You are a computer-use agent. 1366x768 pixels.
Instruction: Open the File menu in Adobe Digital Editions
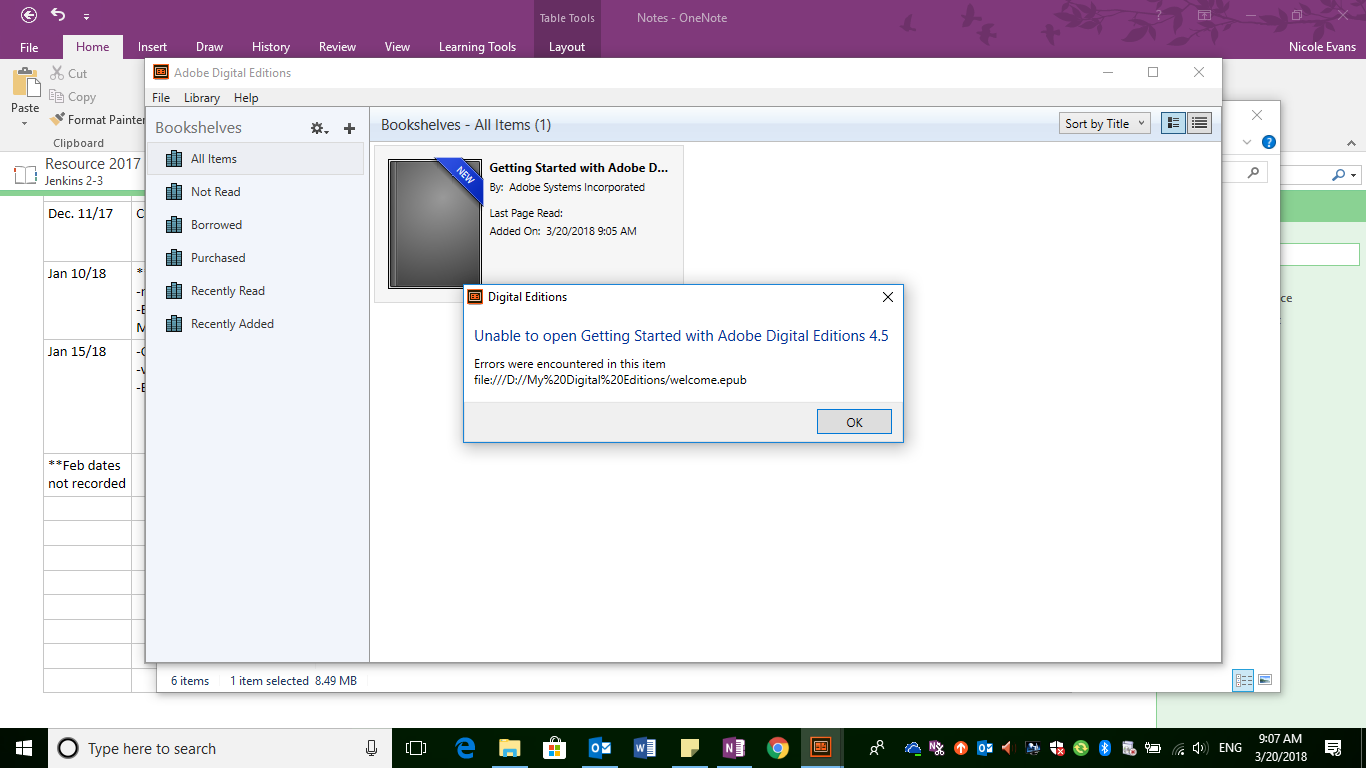coord(161,98)
